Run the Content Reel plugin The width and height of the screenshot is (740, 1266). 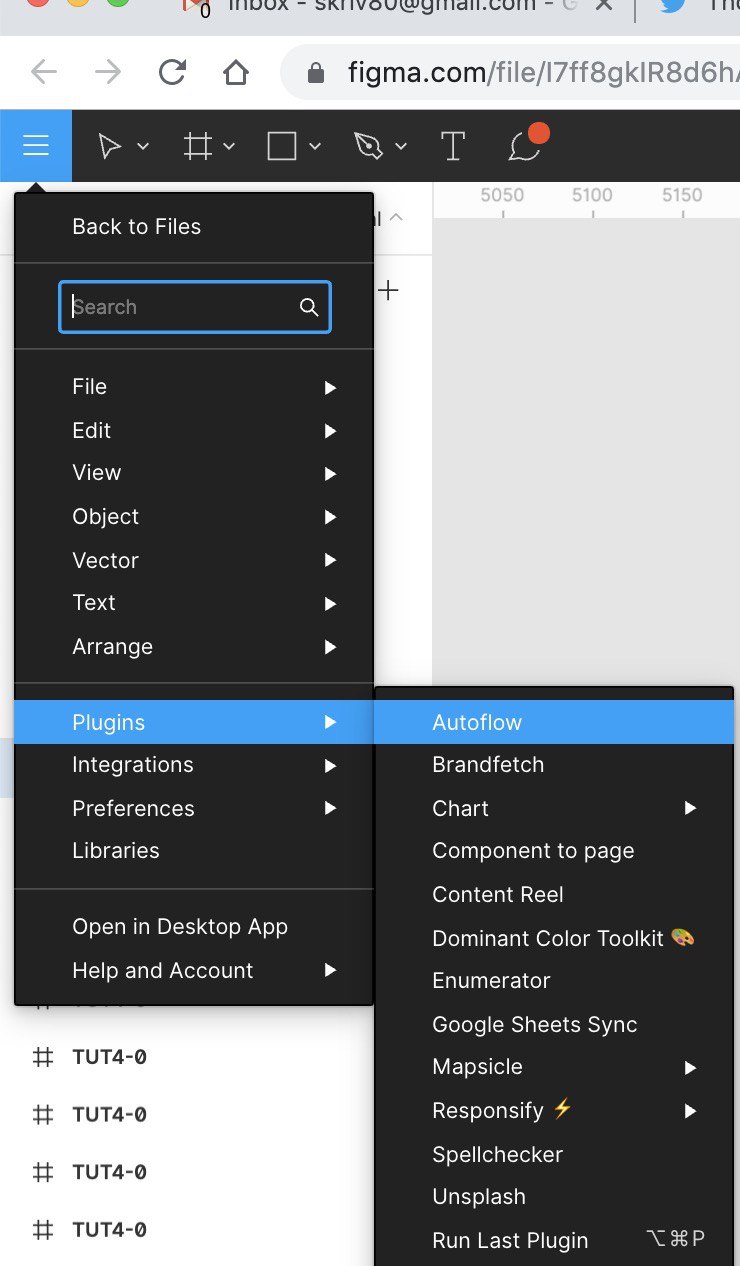(554, 895)
